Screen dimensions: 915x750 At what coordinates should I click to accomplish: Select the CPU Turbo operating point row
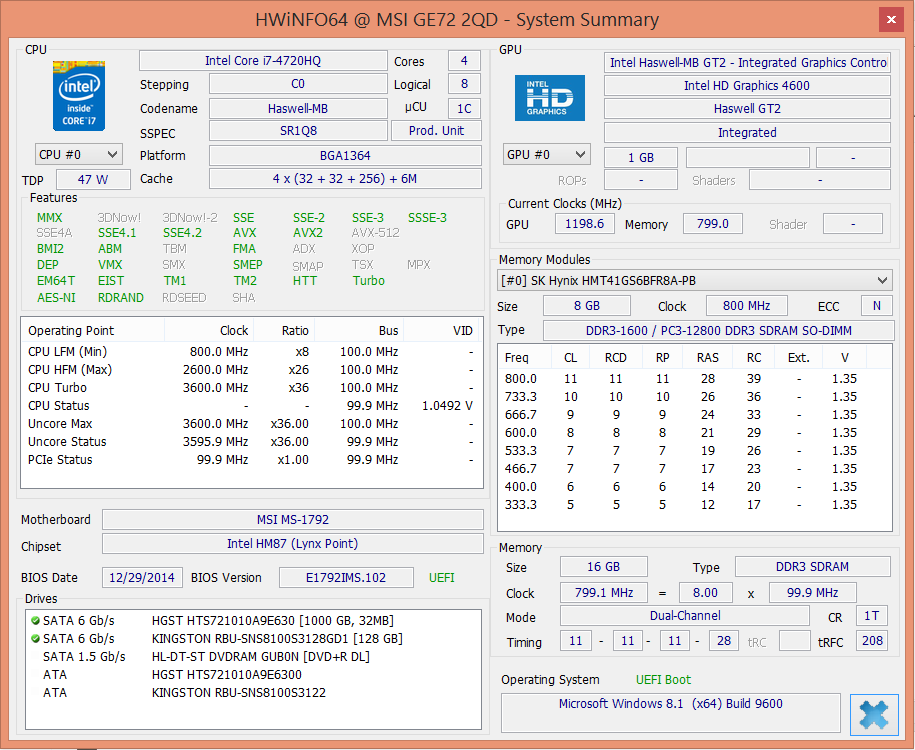252,388
